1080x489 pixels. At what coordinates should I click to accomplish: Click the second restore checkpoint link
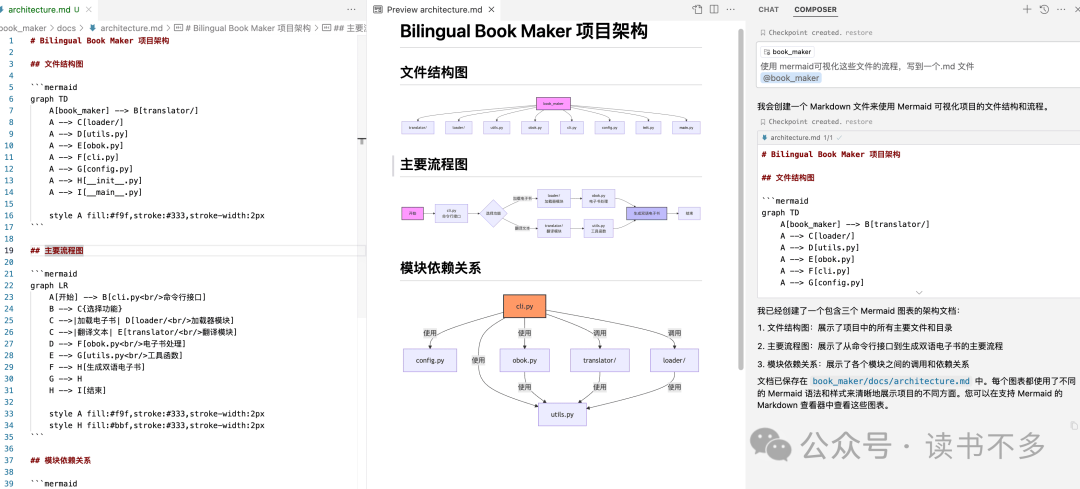coord(858,122)
